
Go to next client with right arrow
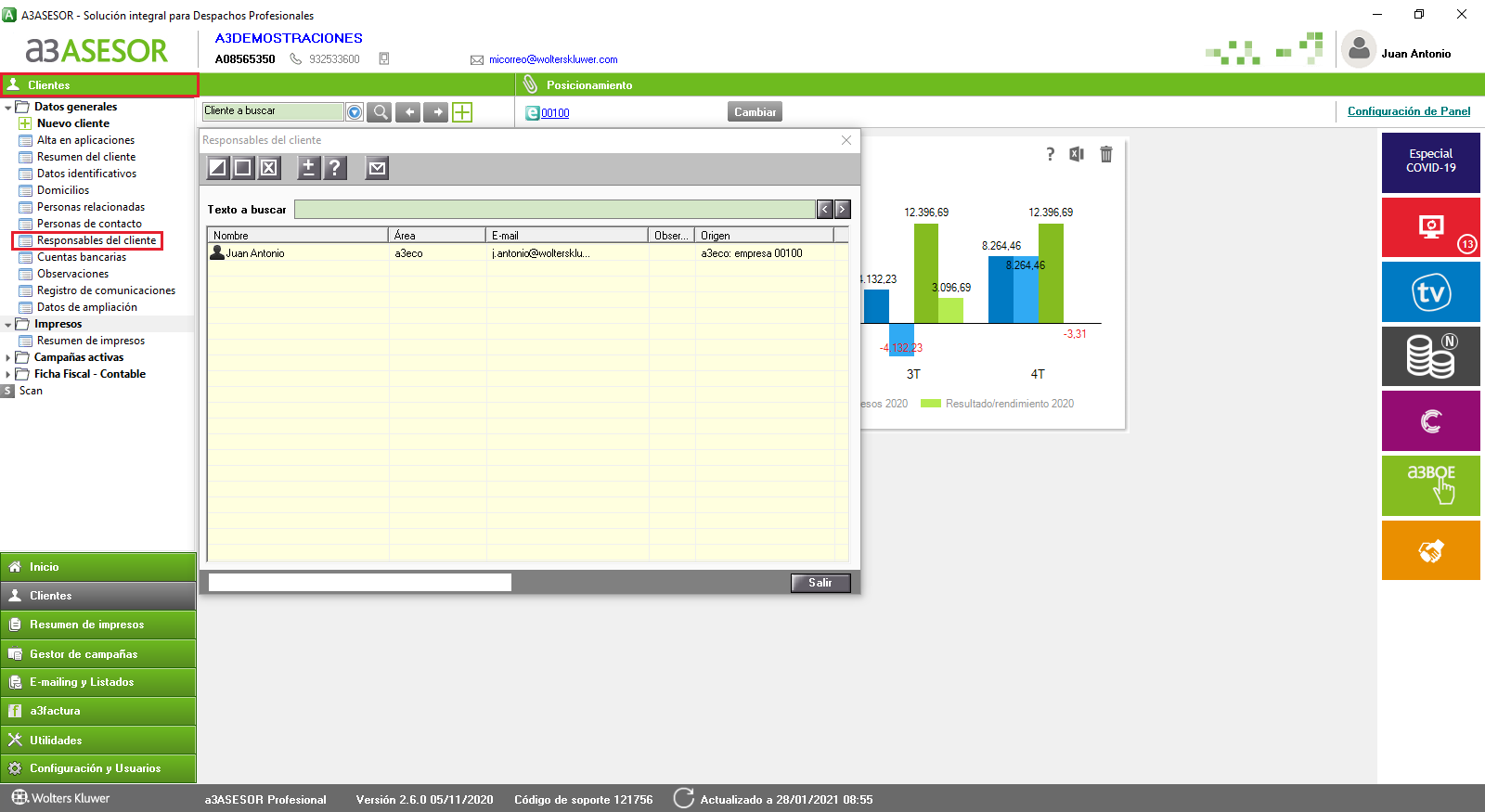(x=436, y=112)
